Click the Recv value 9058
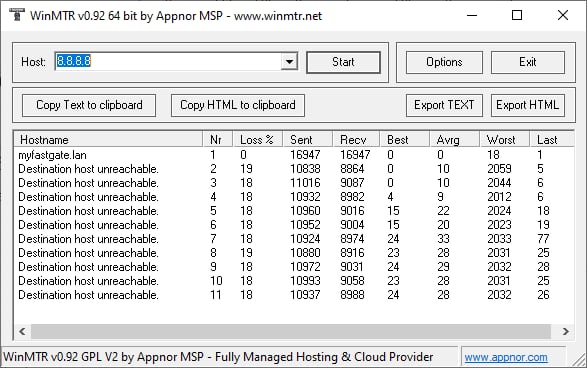587x368 pixels. pyautogui.click(x=352, y=281)
